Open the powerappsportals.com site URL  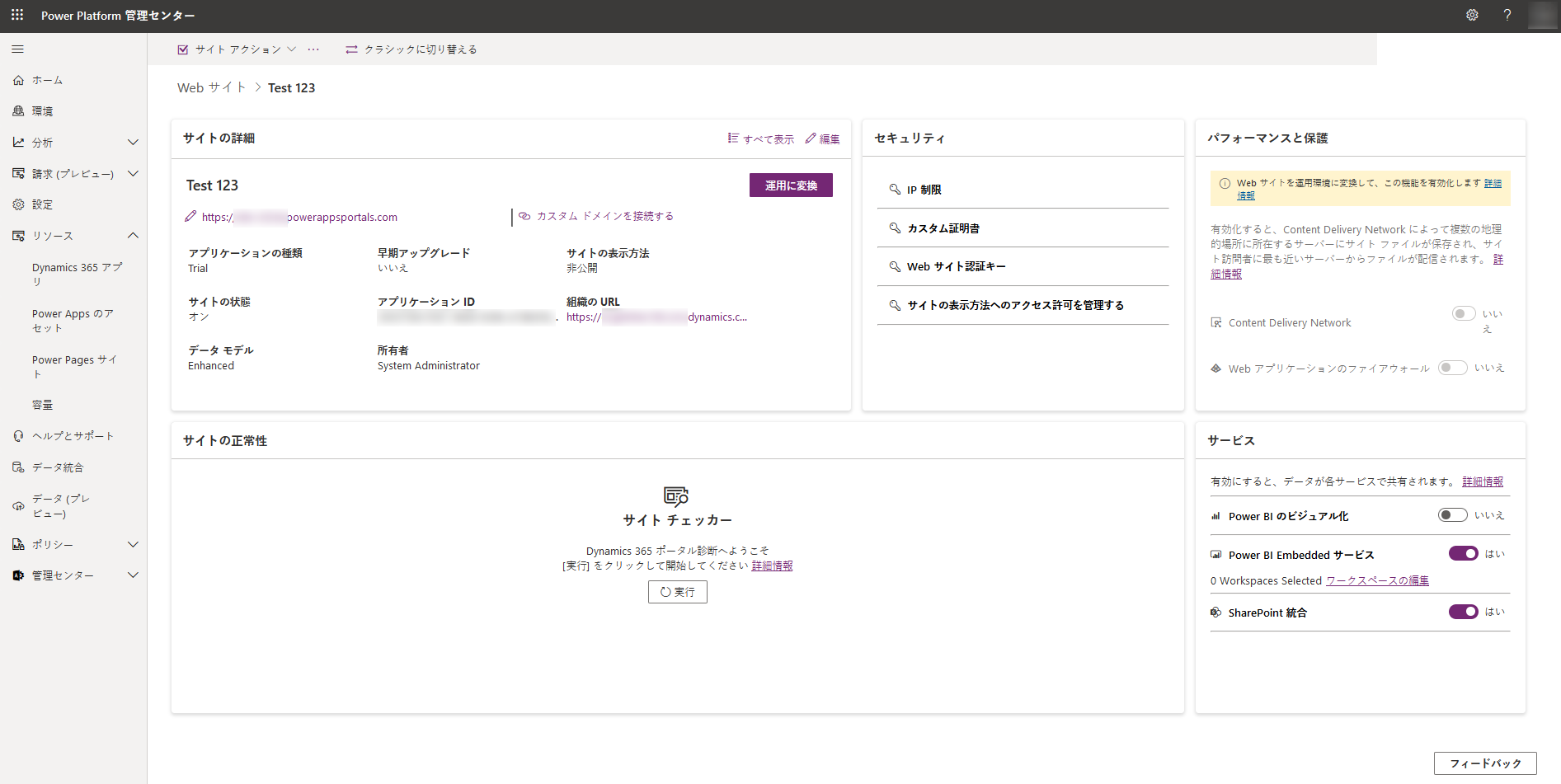coord(299,218)
